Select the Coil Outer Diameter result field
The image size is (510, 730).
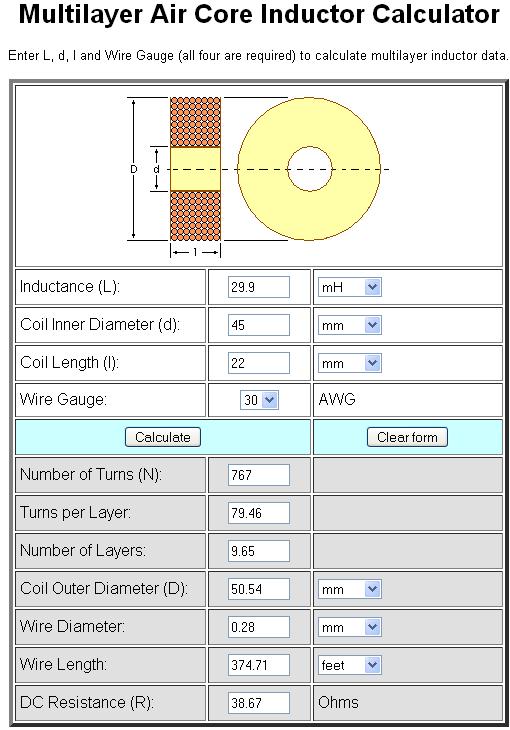(x=258, y=589)
